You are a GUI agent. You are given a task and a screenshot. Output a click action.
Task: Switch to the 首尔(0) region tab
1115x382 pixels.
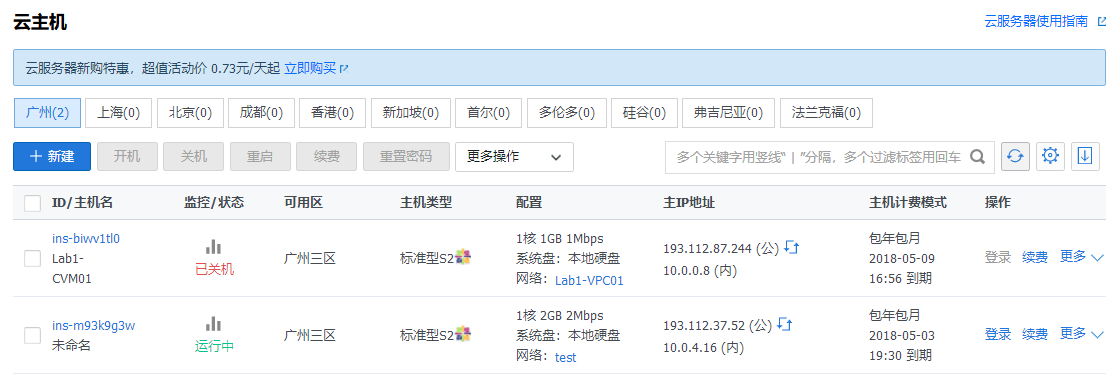click(x=489, y=112)
